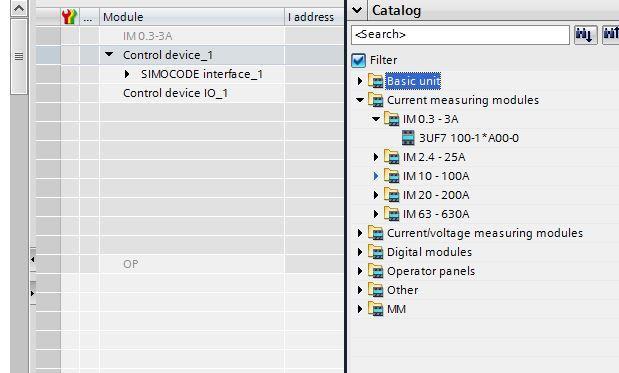Click the wrench status column header icon
Image resolution: width=619 pixels, height=373 pixels.
[70, 17]
